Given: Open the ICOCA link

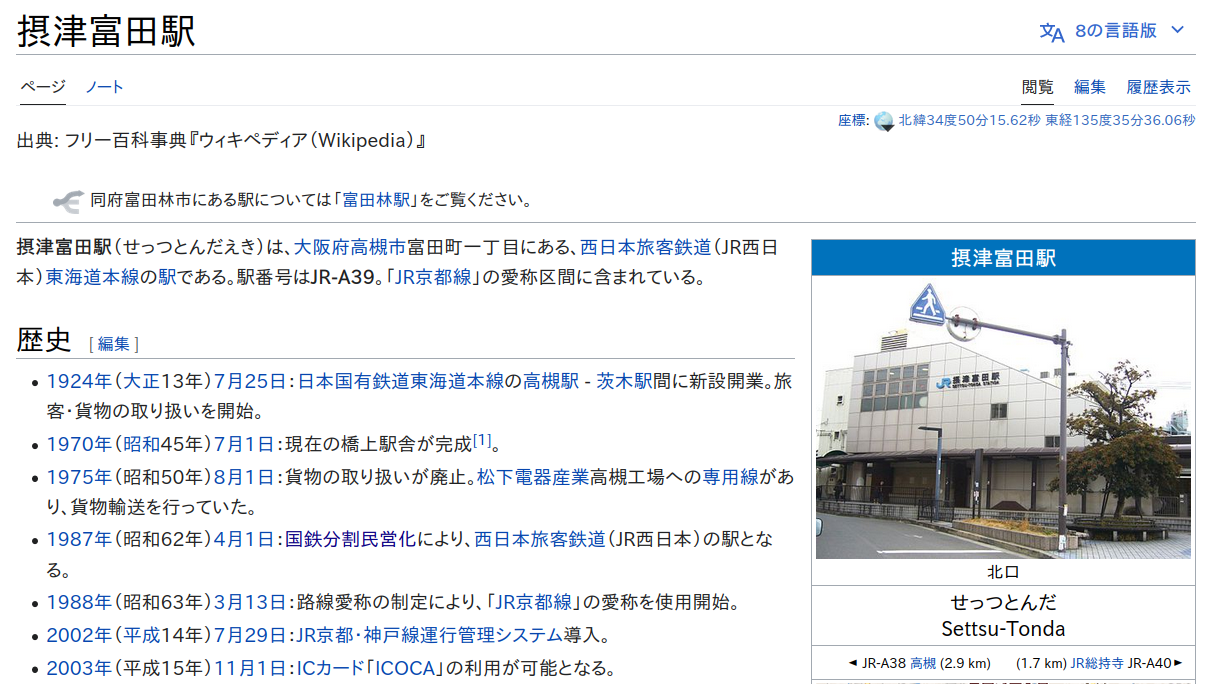Looking at the screenshot, I should coord(404,668).
